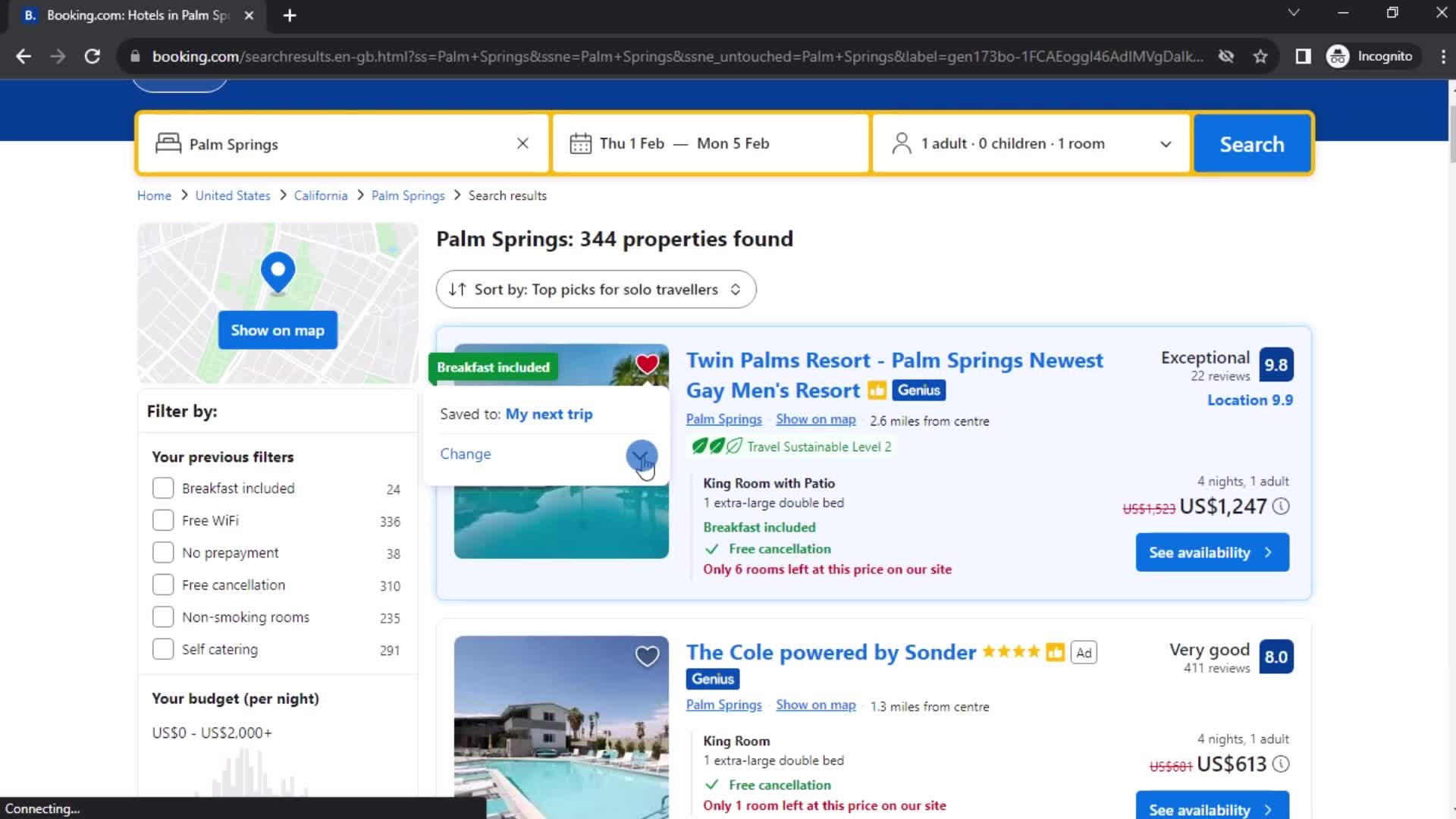Enable the Free WiFi filter checkbox
The image size is (1456, 819).
[x=162, y=520]
